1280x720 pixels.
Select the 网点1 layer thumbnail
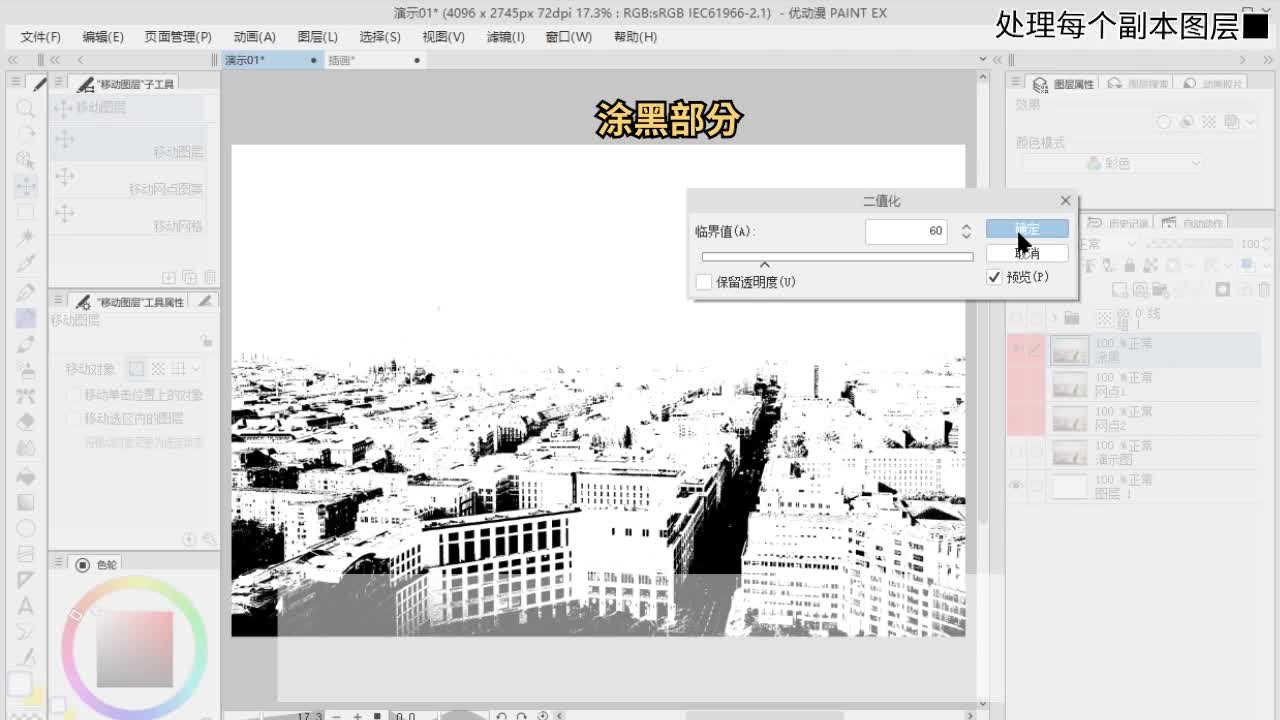(x=1070, y=384)
